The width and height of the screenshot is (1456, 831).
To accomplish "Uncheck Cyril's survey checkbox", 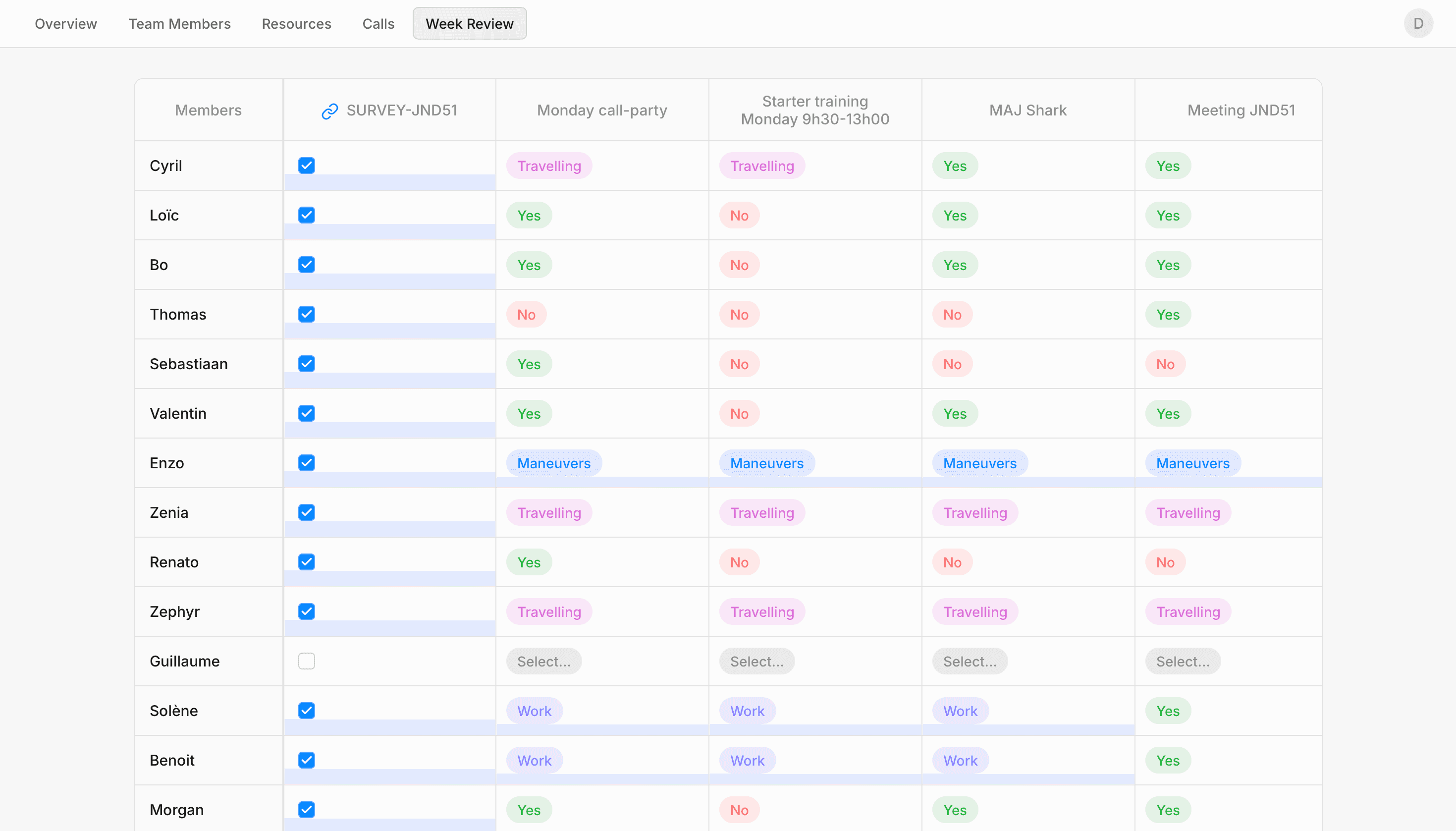I will click(306, 166).
